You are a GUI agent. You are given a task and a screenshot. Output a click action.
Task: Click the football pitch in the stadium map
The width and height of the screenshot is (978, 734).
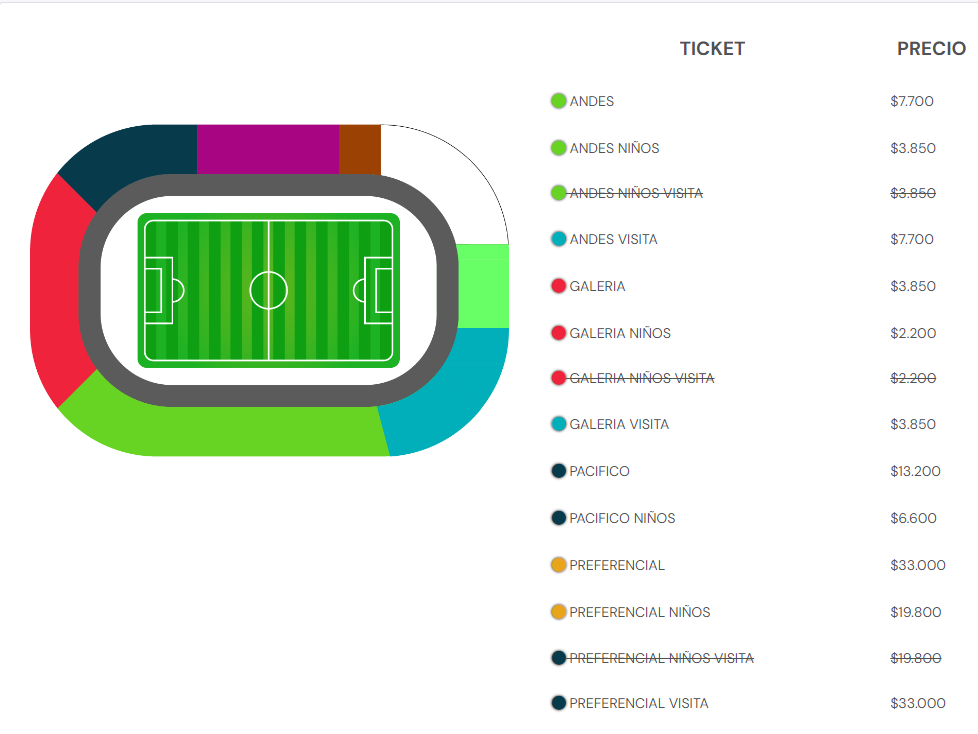click(x=269, y=291)
